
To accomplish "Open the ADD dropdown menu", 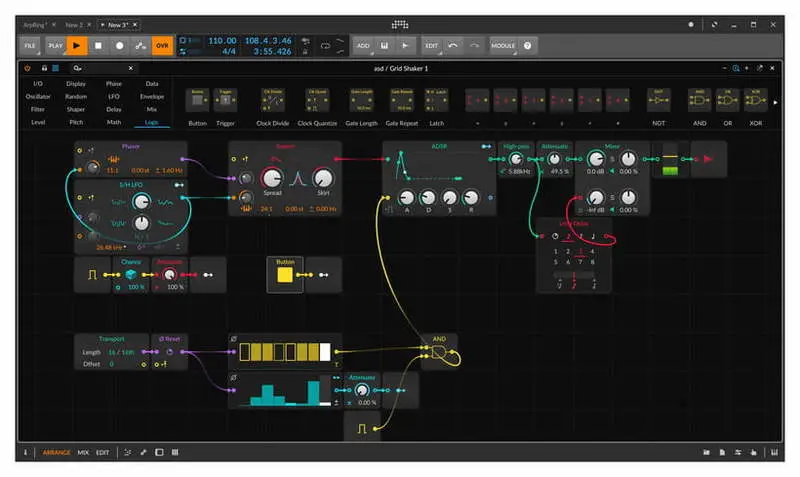I will click(363, 45).
